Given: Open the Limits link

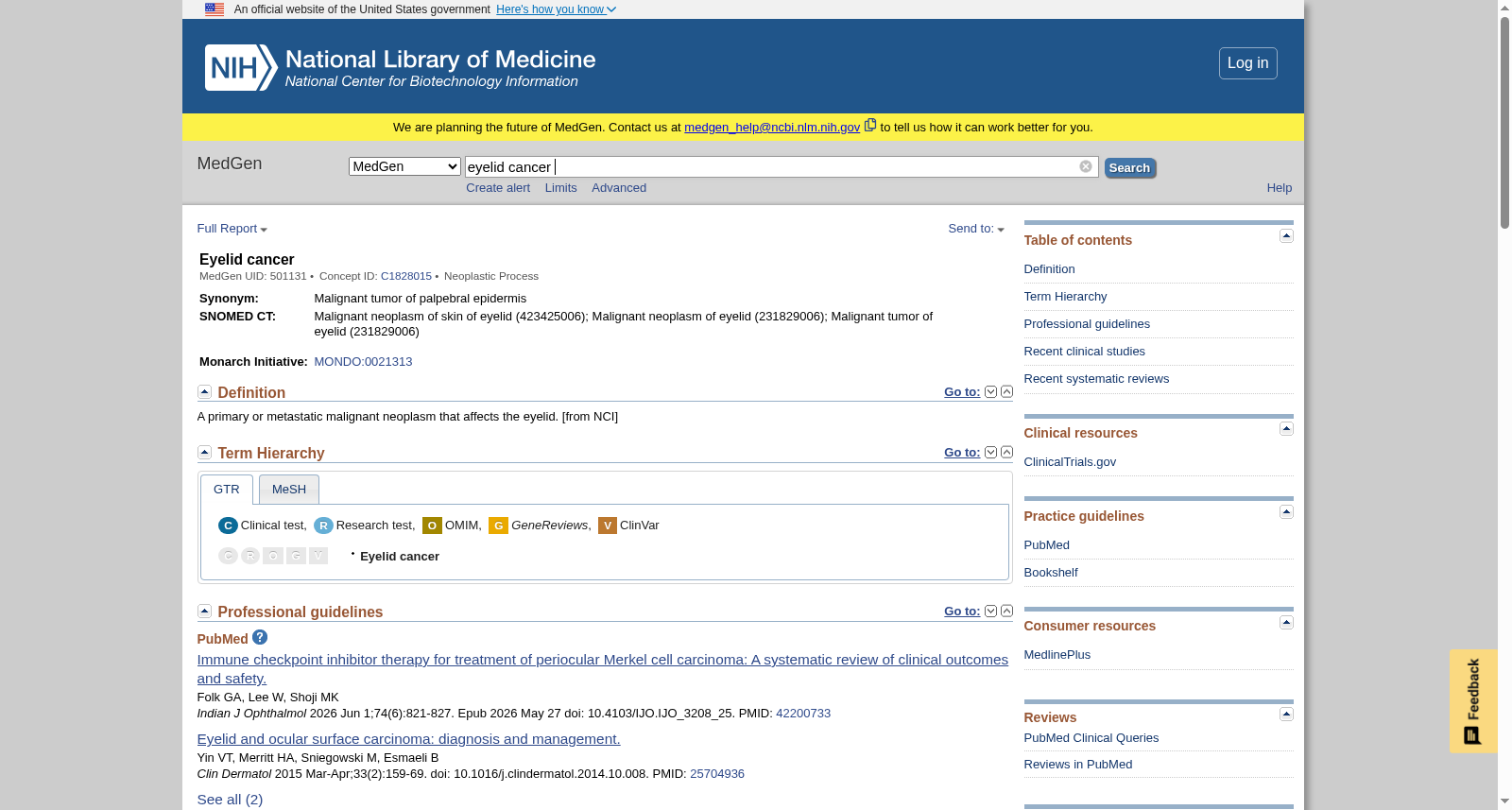Looking at the screenshot, I should (x=560, y=188).
